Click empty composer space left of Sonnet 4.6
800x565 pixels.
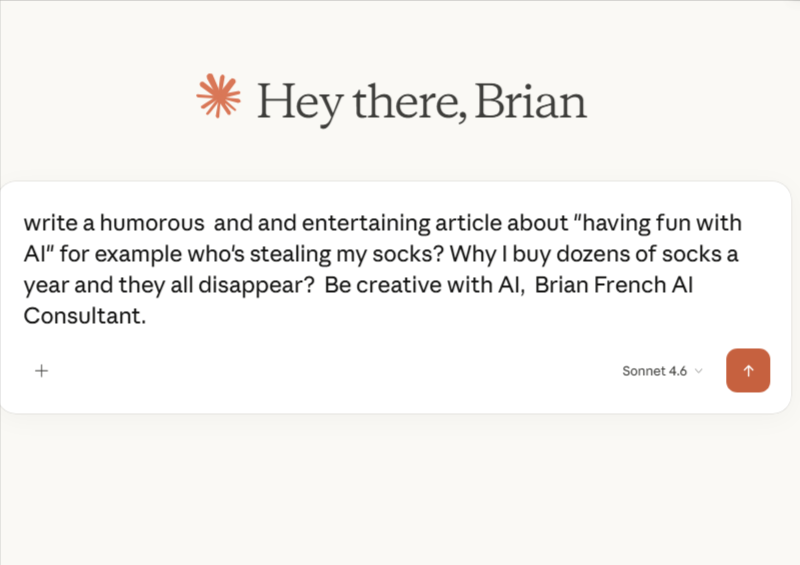pyautogui.click(x=330, y=371)
